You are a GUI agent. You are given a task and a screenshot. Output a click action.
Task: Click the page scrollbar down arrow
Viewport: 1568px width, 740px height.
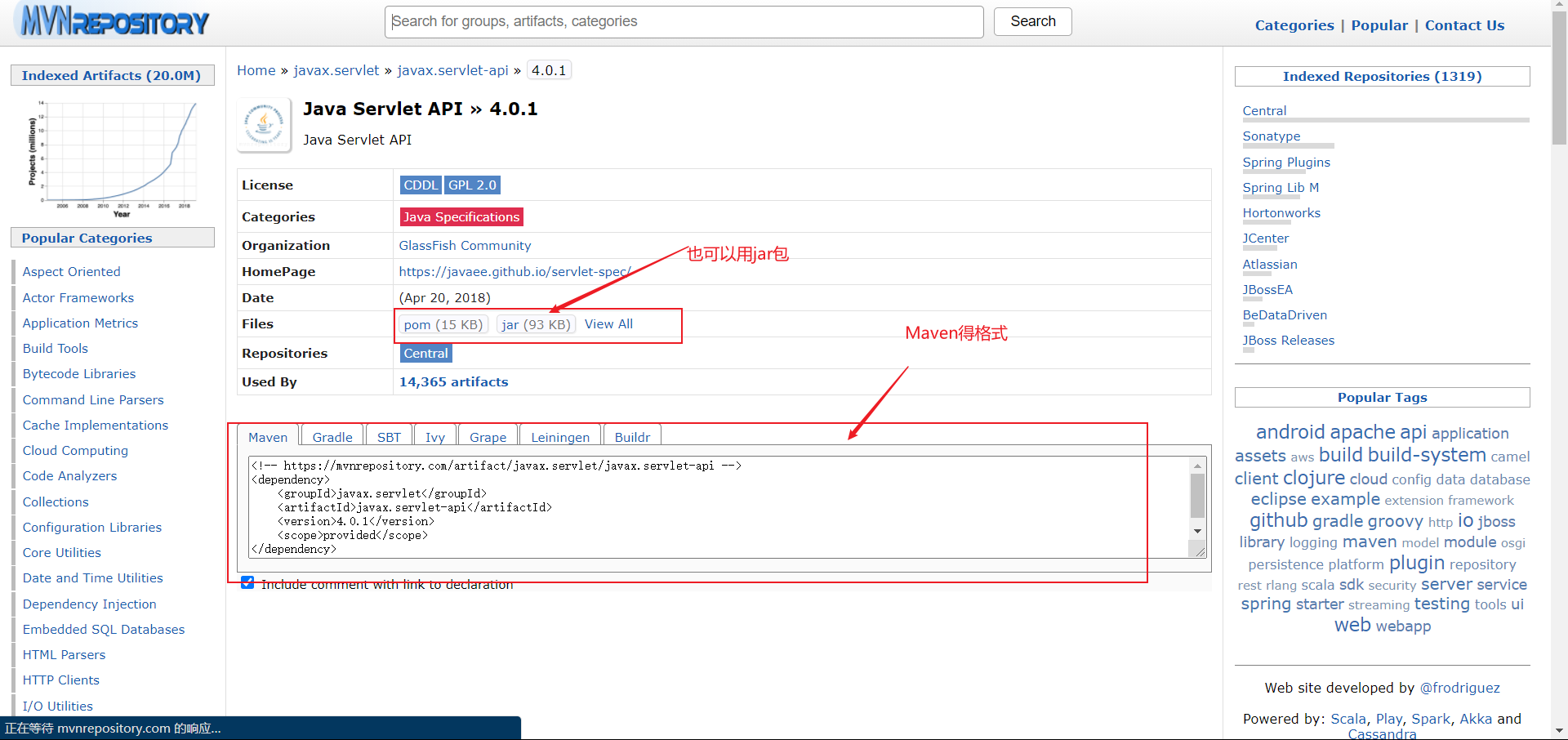tap(1559, 731)
